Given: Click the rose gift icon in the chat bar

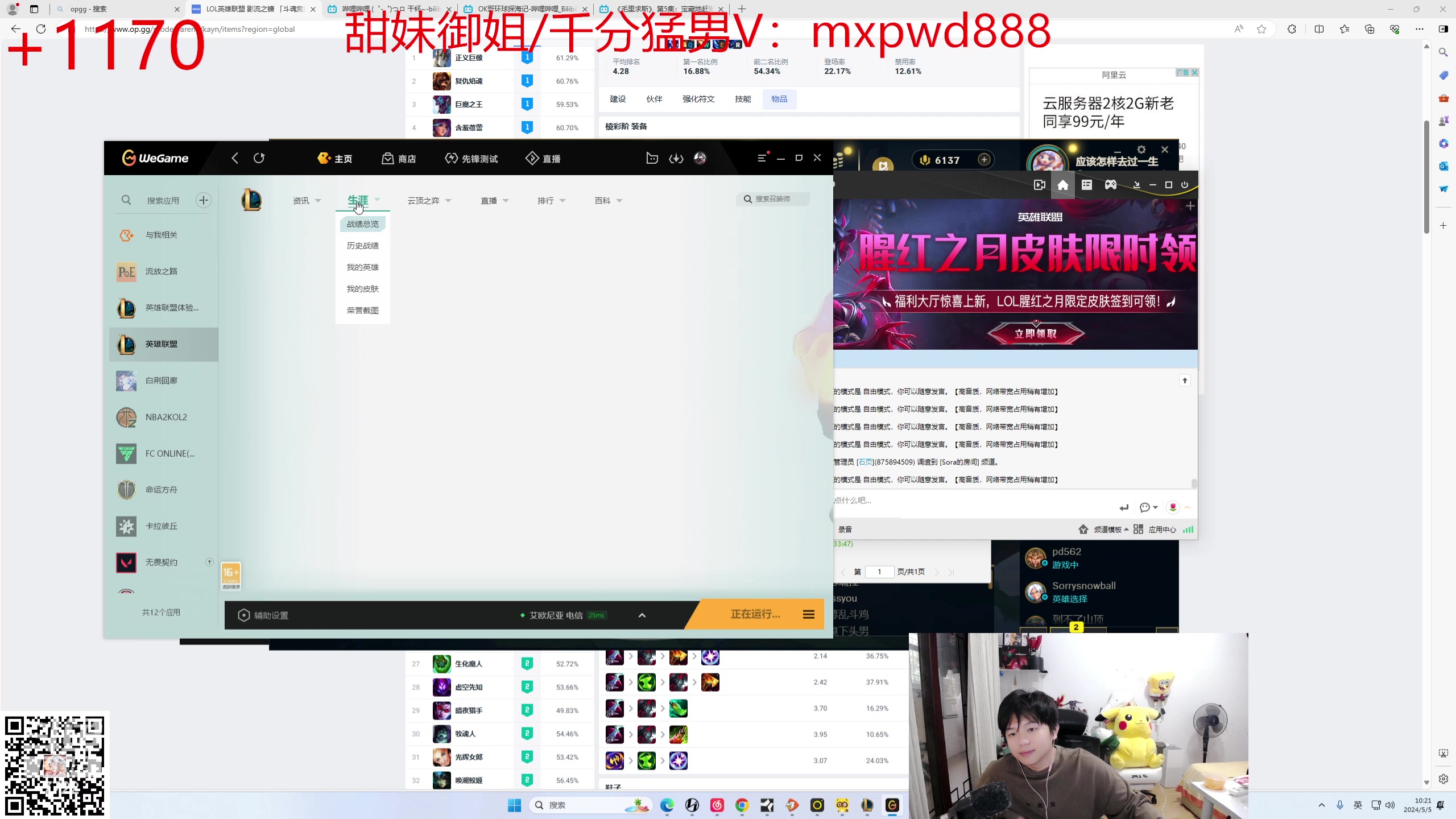Looking at the screenshot, I should pos(1173,507).
